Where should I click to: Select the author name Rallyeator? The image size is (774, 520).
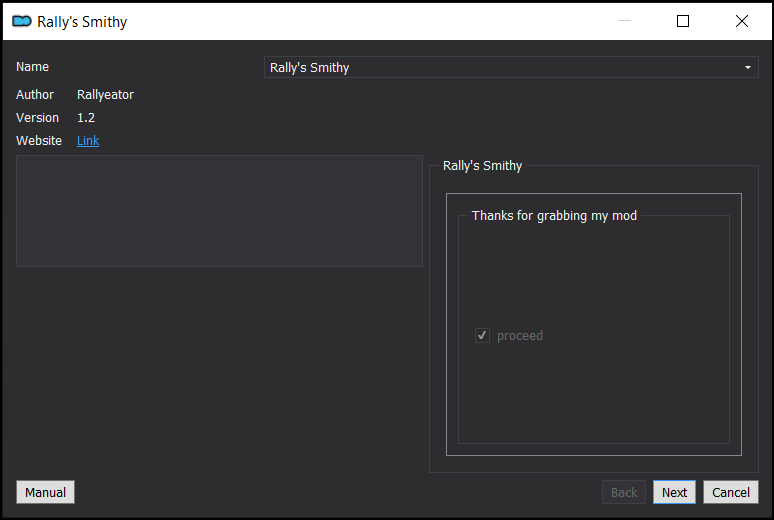[105, 95]
